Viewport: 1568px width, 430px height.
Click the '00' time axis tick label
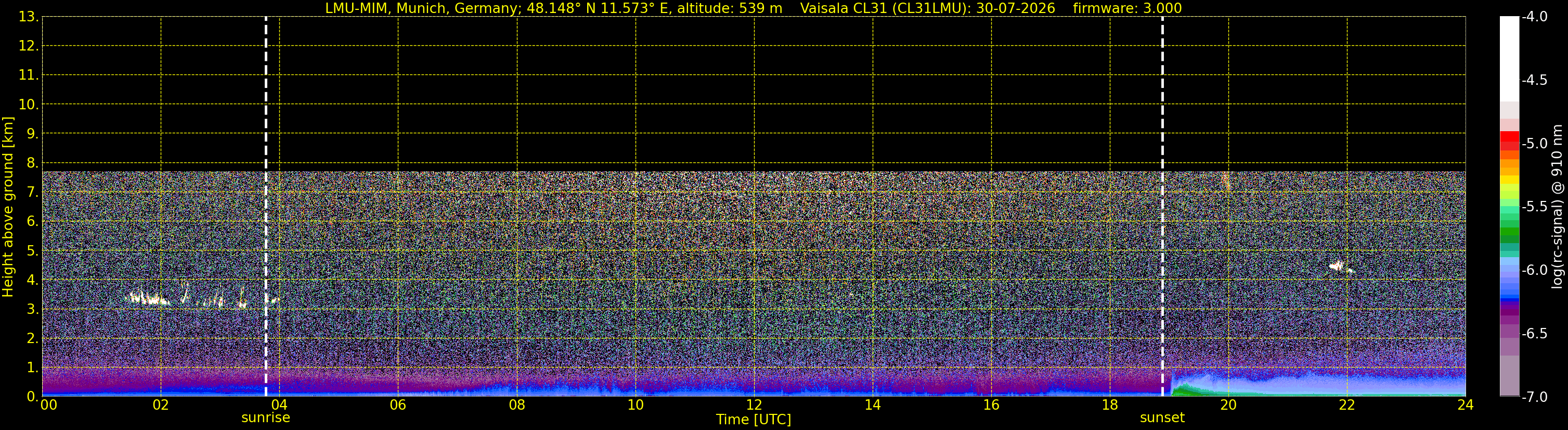point(49,405)
